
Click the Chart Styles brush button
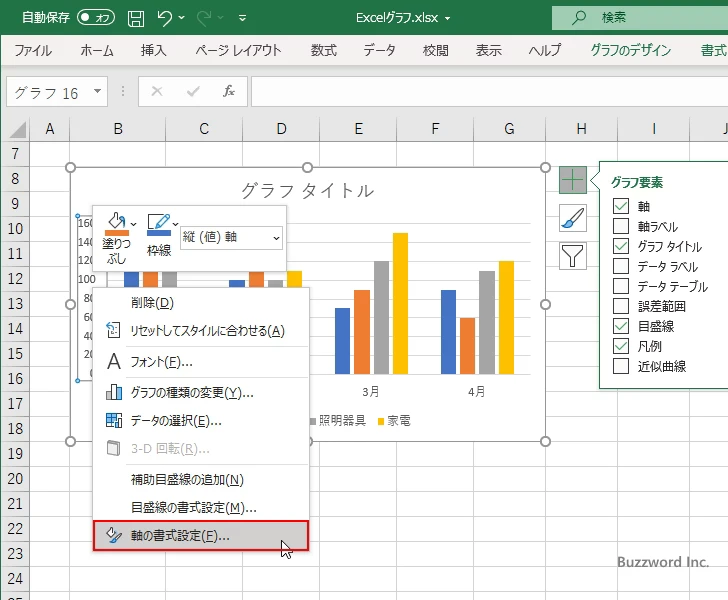pyautogui.click(x=572, y=218)
